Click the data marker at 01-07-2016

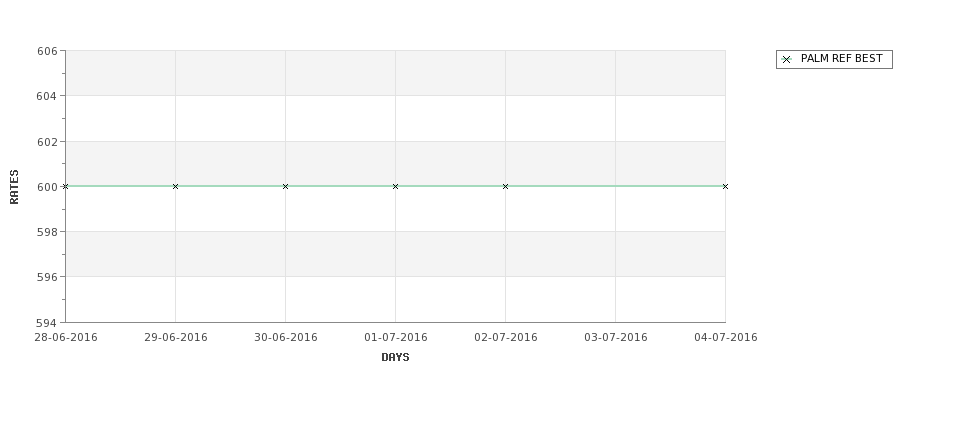[395, 187]
